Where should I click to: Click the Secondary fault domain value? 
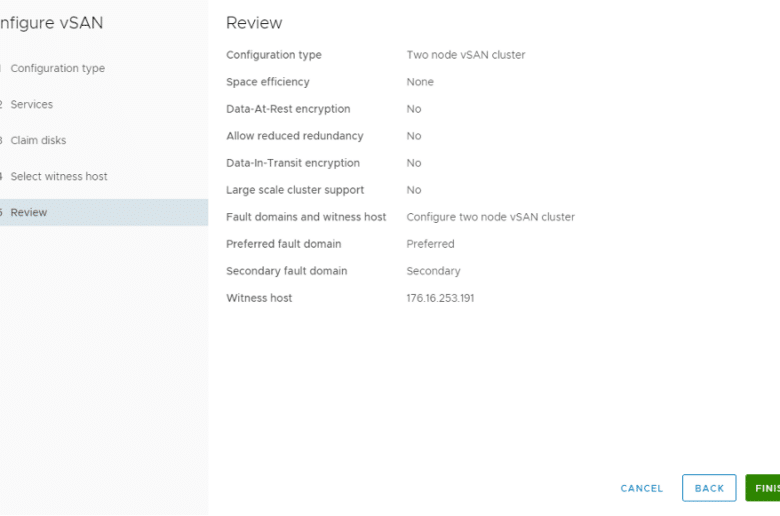[x=433, y=271]
